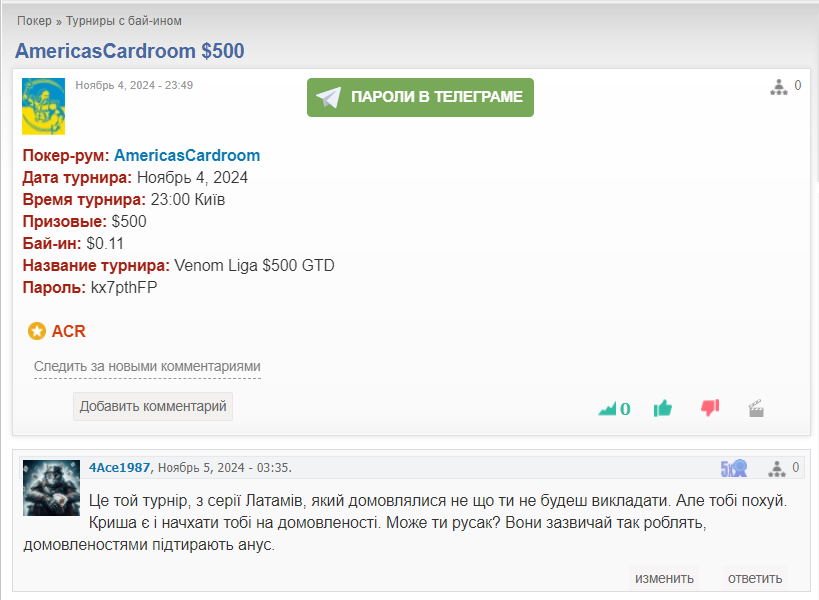
Task: Click the green rating chart icon
Action: pyautogui.click(x=607, y=409)
